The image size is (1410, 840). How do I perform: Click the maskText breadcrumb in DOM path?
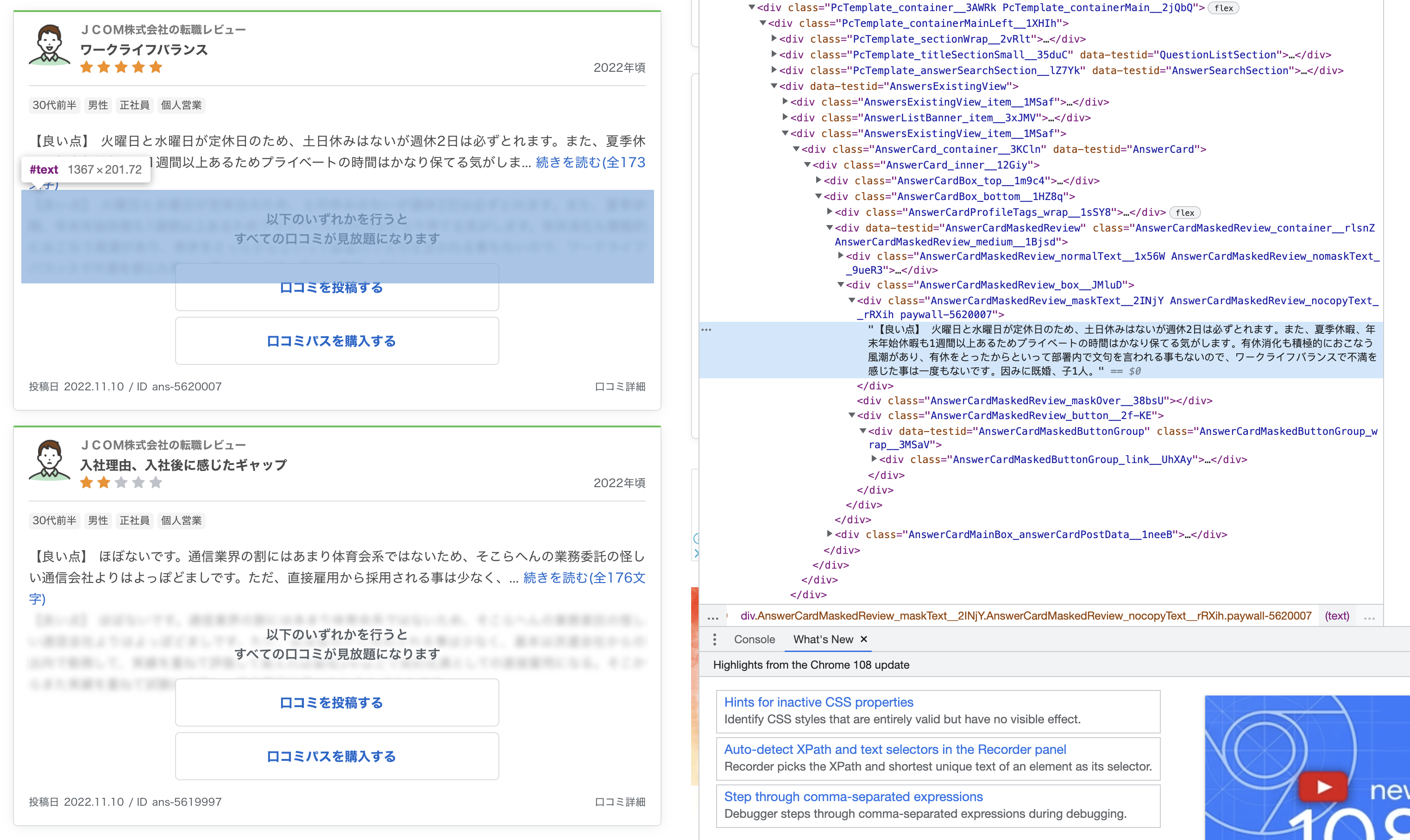pos(1025,616)
